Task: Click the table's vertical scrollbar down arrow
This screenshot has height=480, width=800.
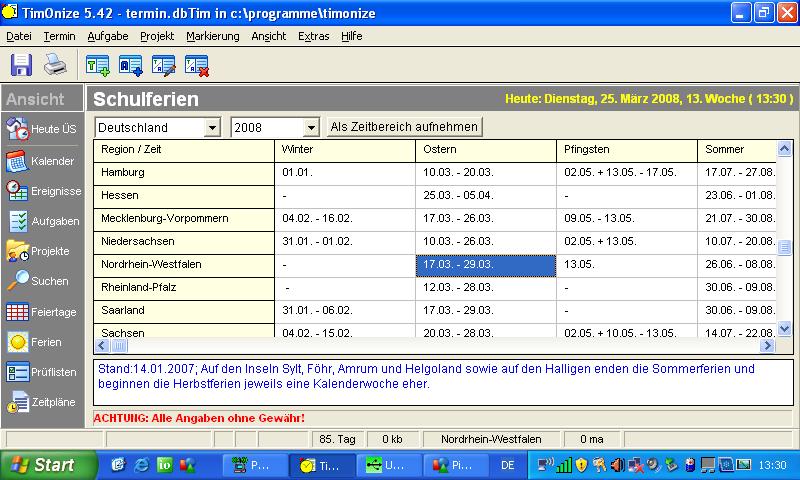Action: [x=784, y=328]
